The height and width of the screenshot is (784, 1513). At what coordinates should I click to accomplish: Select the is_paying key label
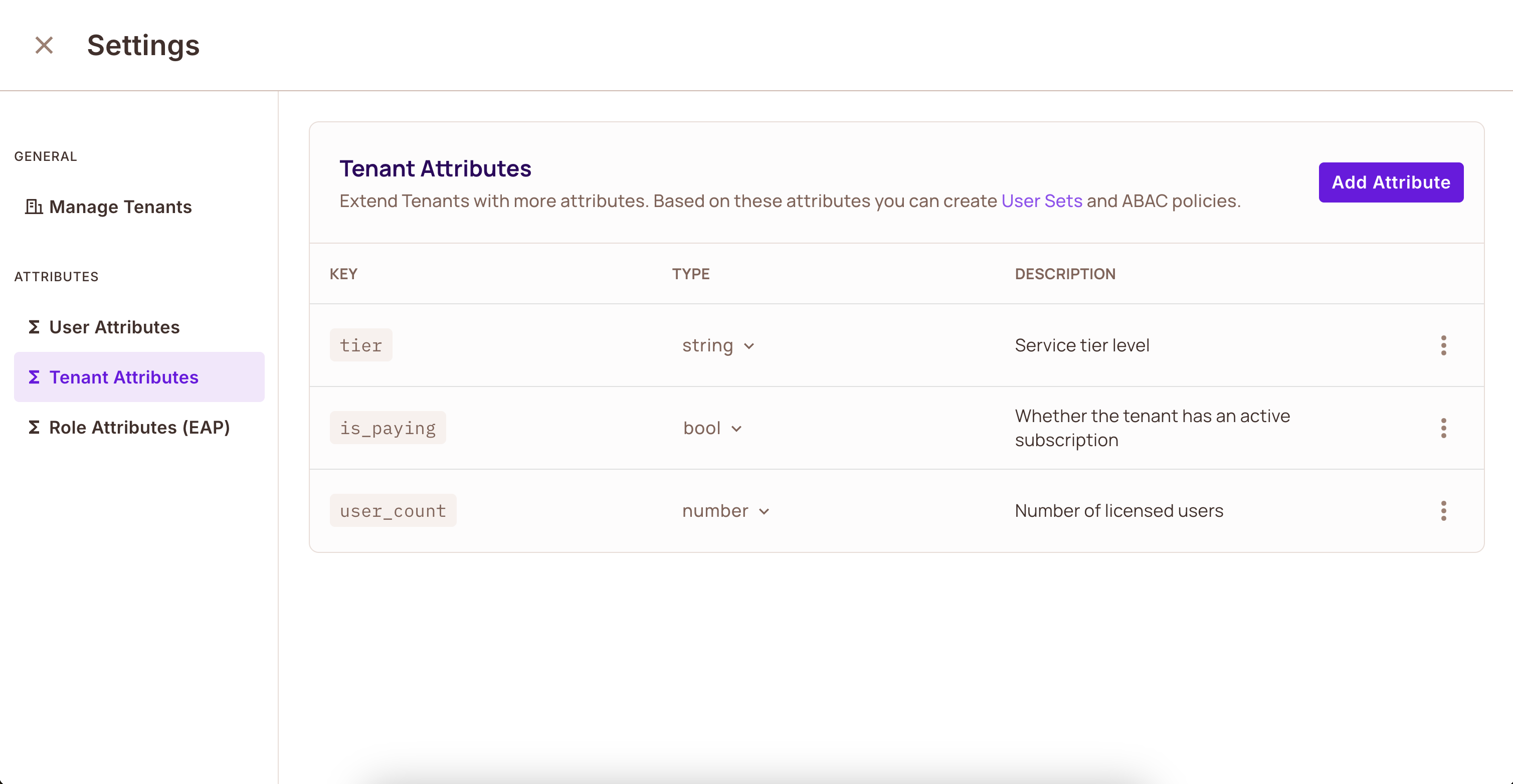tap(388, 428)
